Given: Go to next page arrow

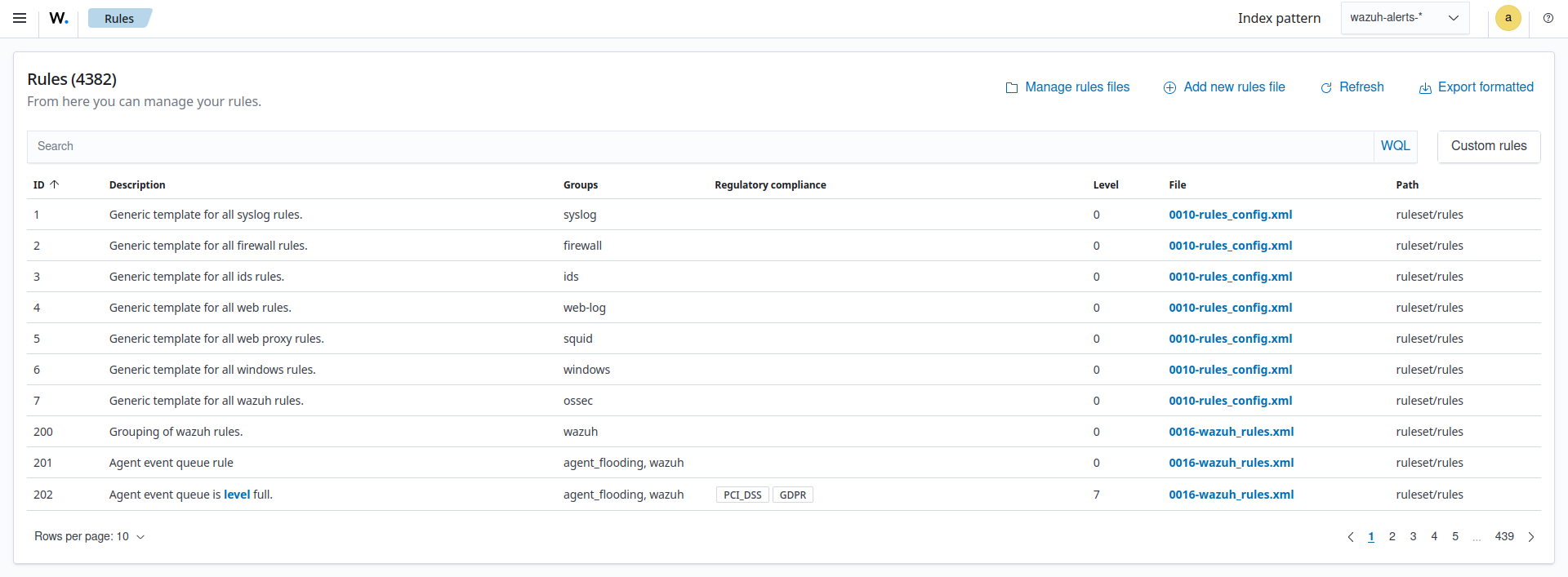Looking at the screenshot, I should (1531, 537).
